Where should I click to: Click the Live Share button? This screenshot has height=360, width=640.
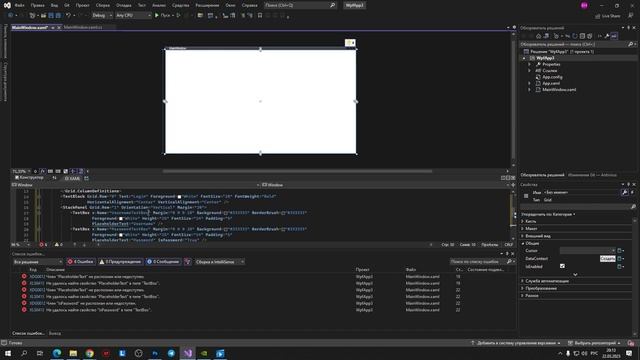[607, 16]
